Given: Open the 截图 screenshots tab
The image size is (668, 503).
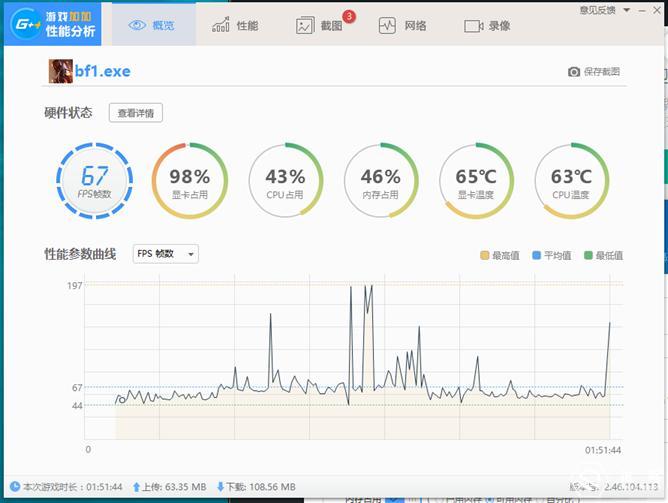Looking at the screenshot, I should click(320, 26).
